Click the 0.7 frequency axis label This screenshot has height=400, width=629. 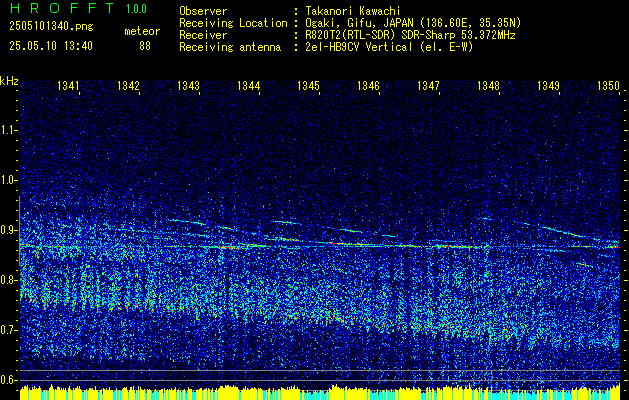click(x=9, y=330)
